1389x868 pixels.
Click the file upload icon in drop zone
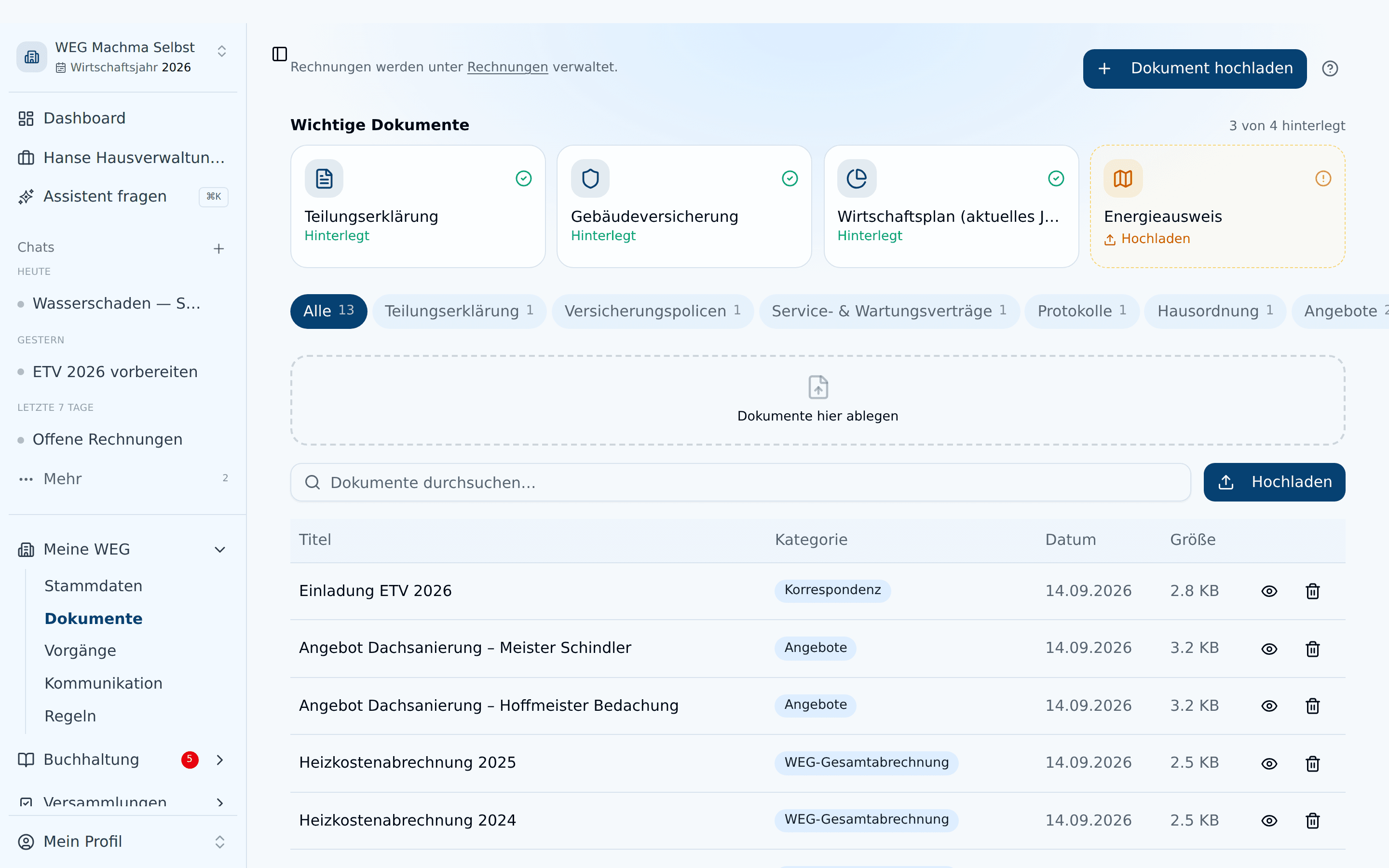click(818, 387)
